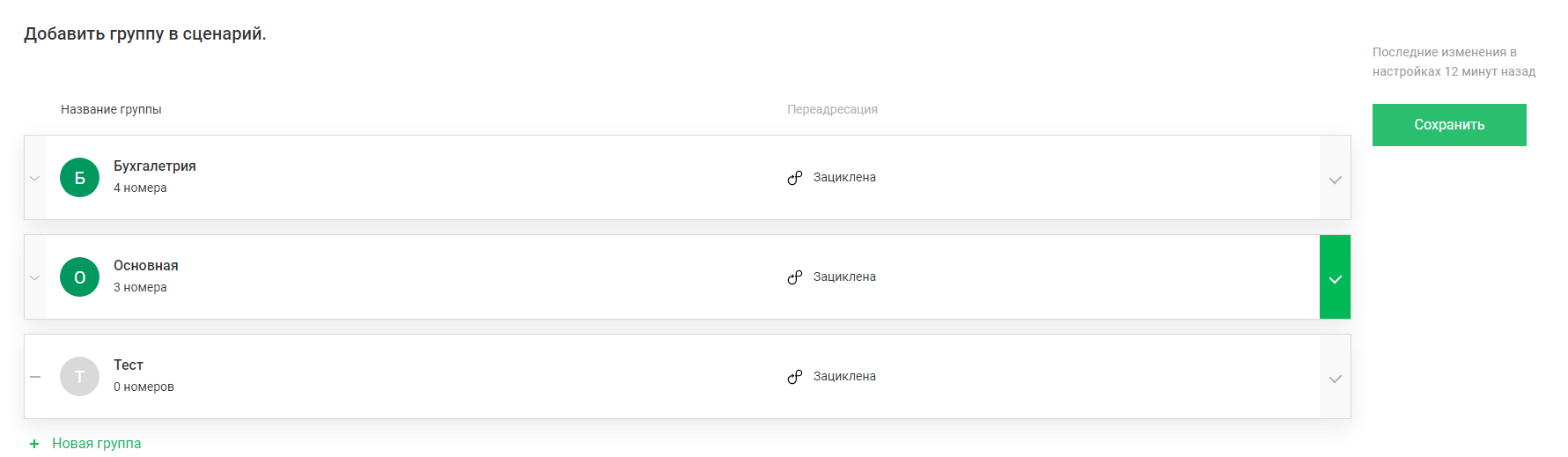Click the loop icon in Основная row
The height and width of the screenshot is (457, 1568).
tap(795, 276)
